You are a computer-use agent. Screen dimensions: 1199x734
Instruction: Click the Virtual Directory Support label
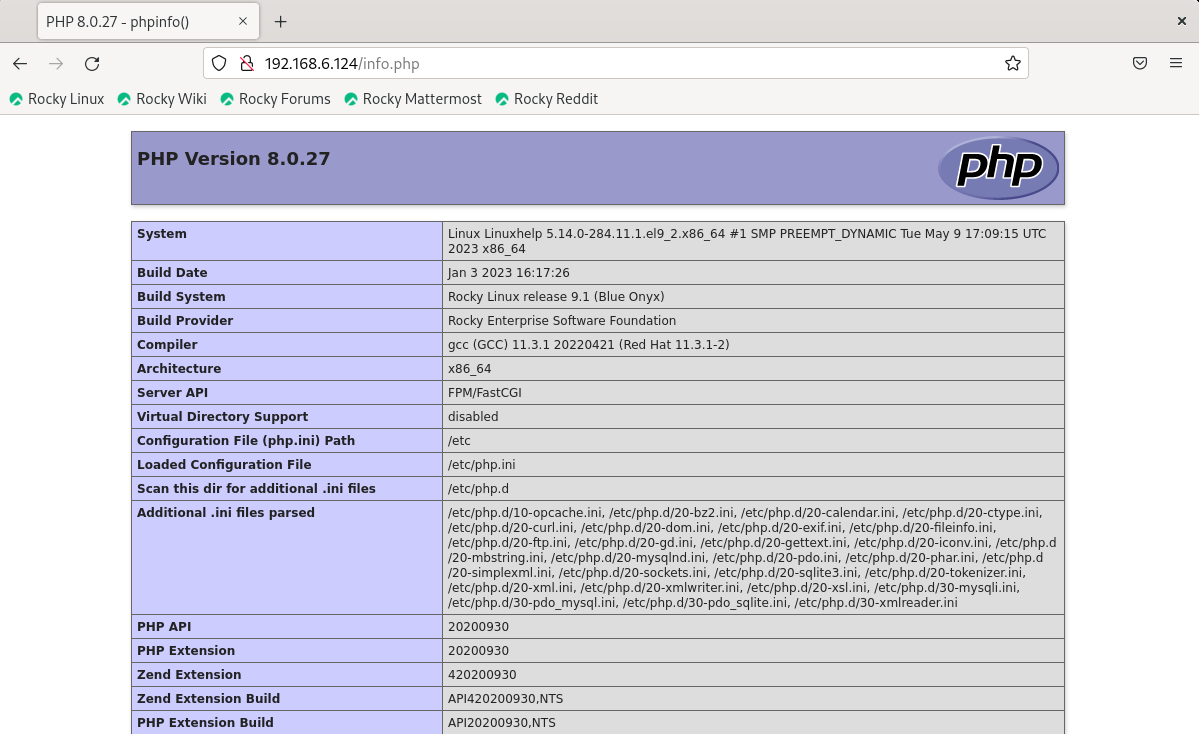pos(223,416)
